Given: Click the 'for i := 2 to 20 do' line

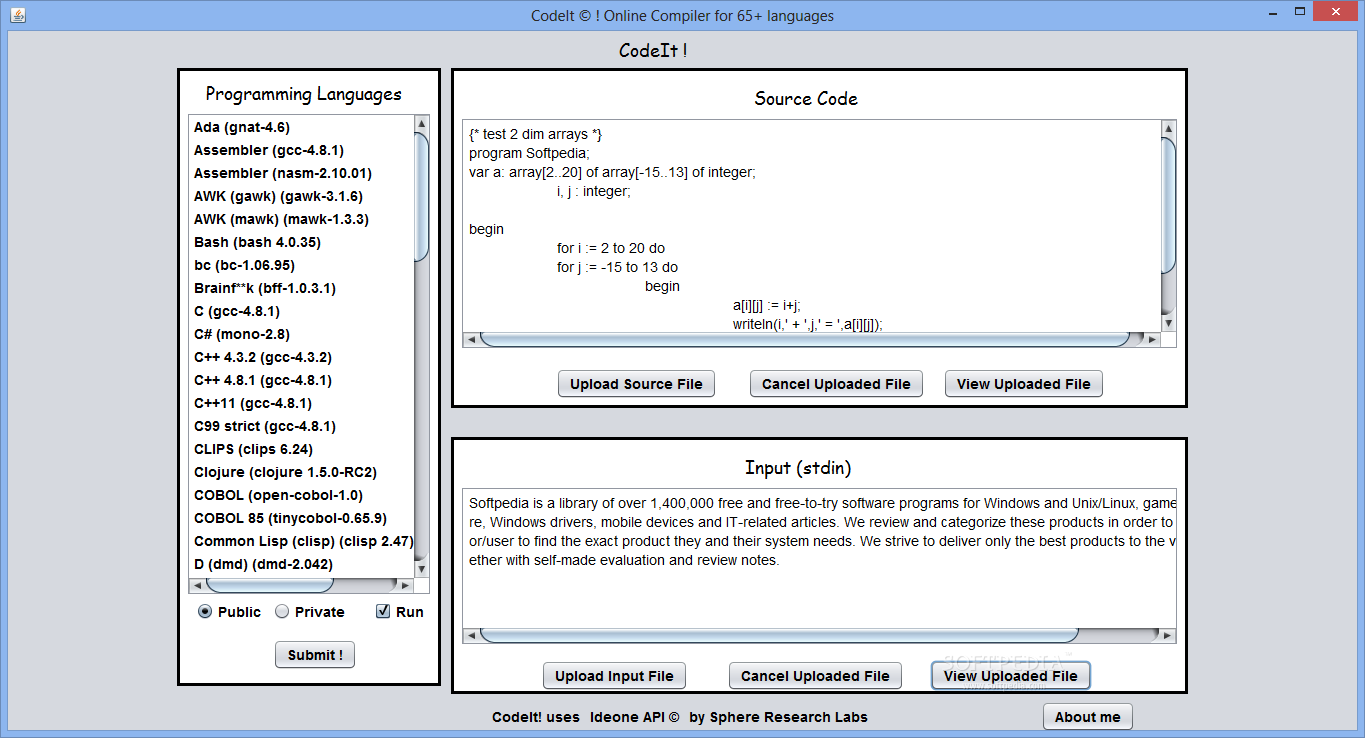Looking at the screenshot, I should click(611, 248).
